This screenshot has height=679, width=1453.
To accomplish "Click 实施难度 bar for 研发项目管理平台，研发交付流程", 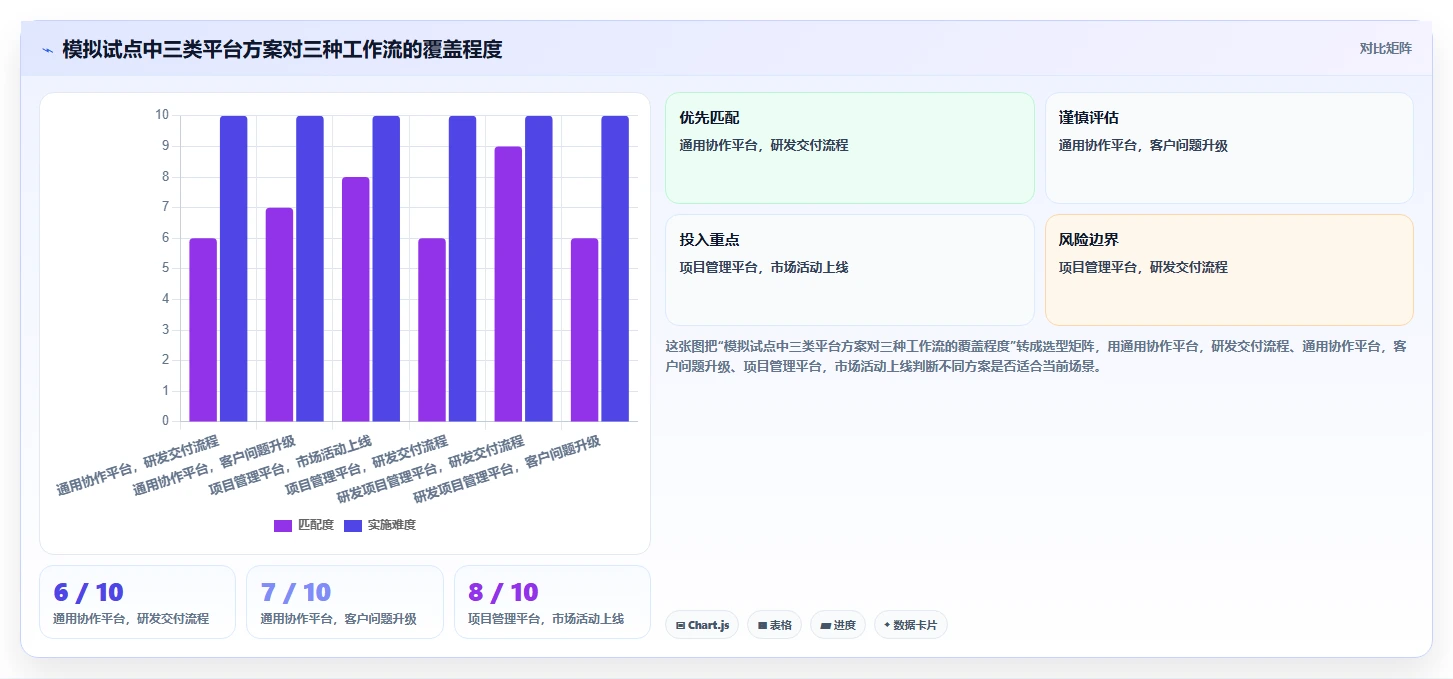I will tap(539, 268).
